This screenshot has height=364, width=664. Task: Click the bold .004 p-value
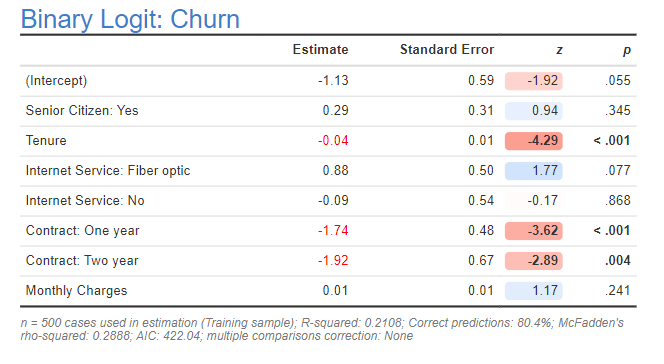[x=618, y=261]
